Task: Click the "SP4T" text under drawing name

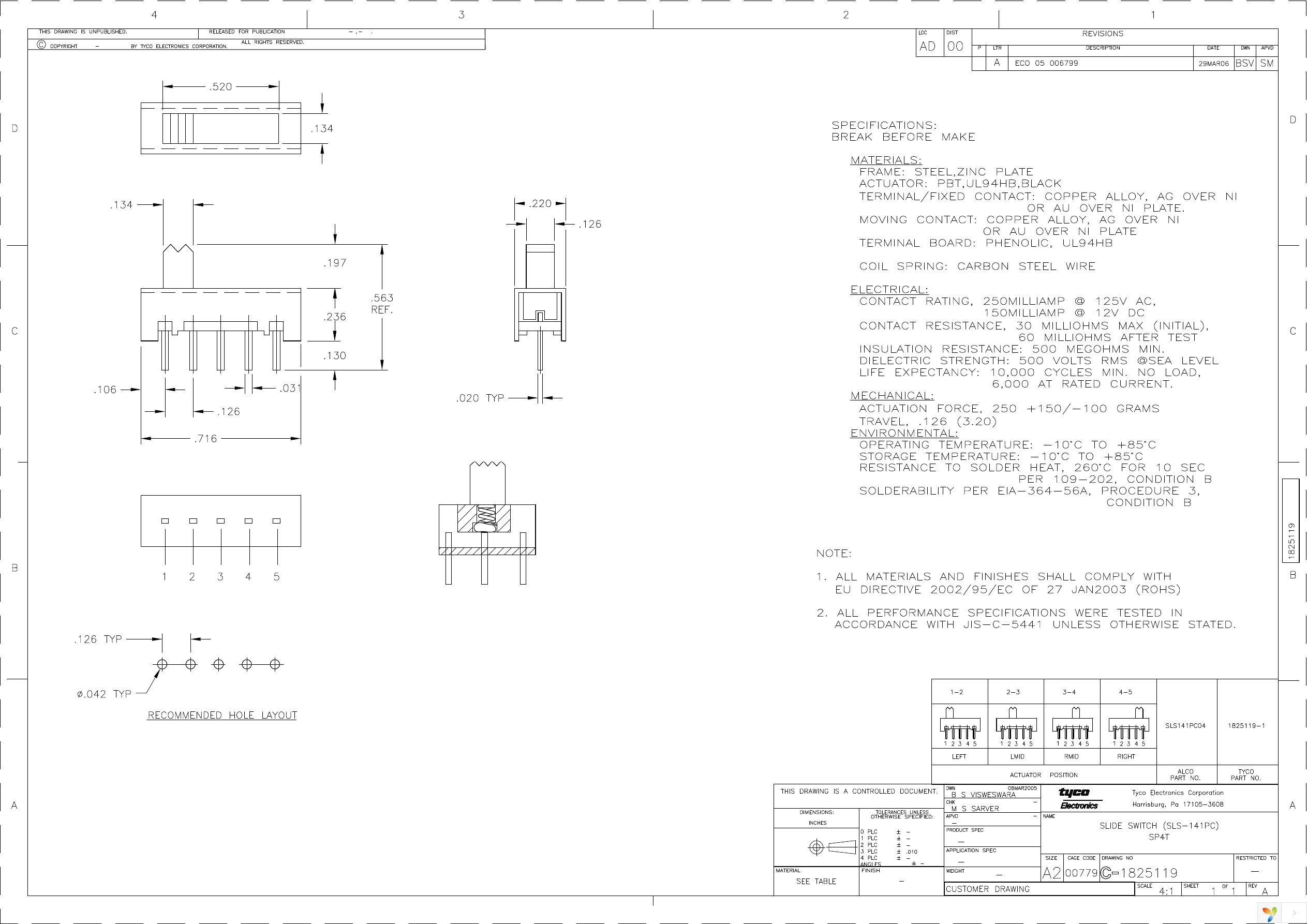Action: [1159, 838]
